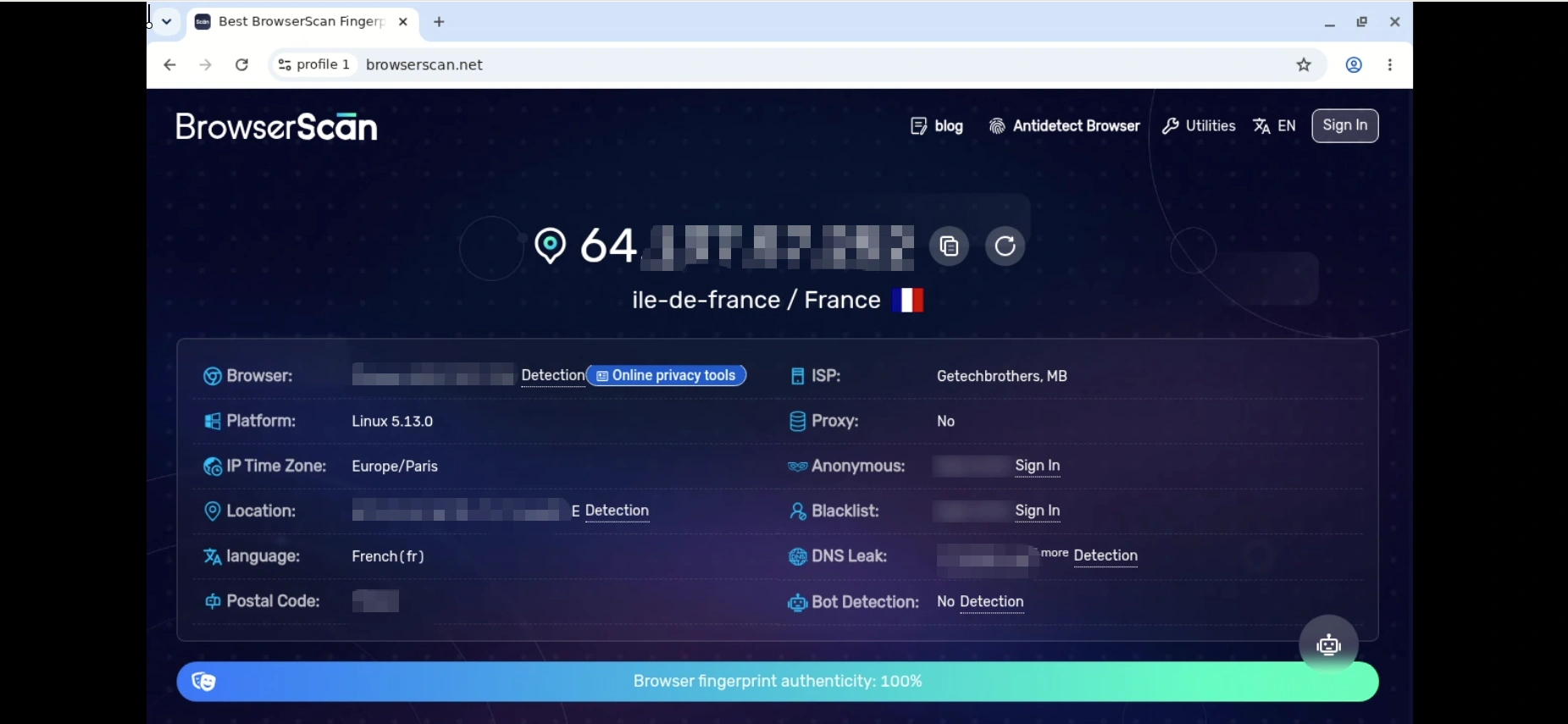The height and width of the screenshot is (724, 1568).
Task: Click the Proxy row database icon
Action: pos(797,421)
